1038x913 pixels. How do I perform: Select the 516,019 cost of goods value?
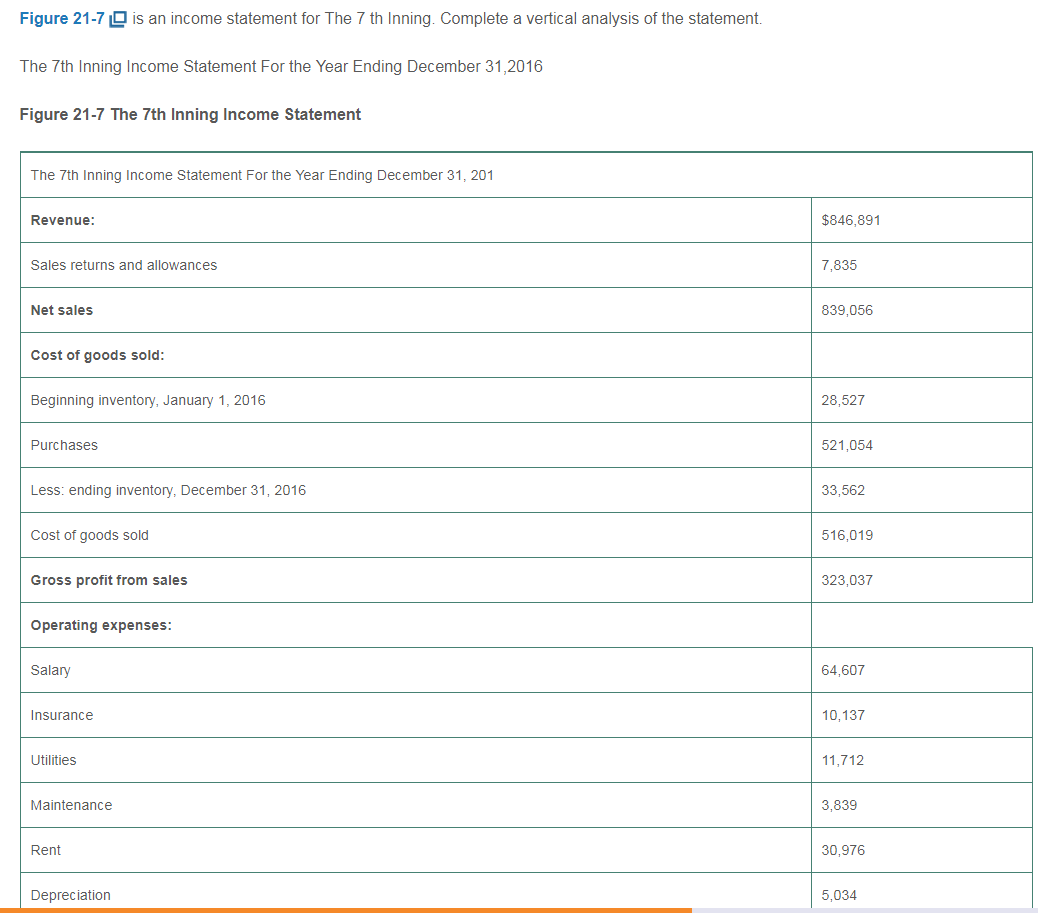pos(846,535)
